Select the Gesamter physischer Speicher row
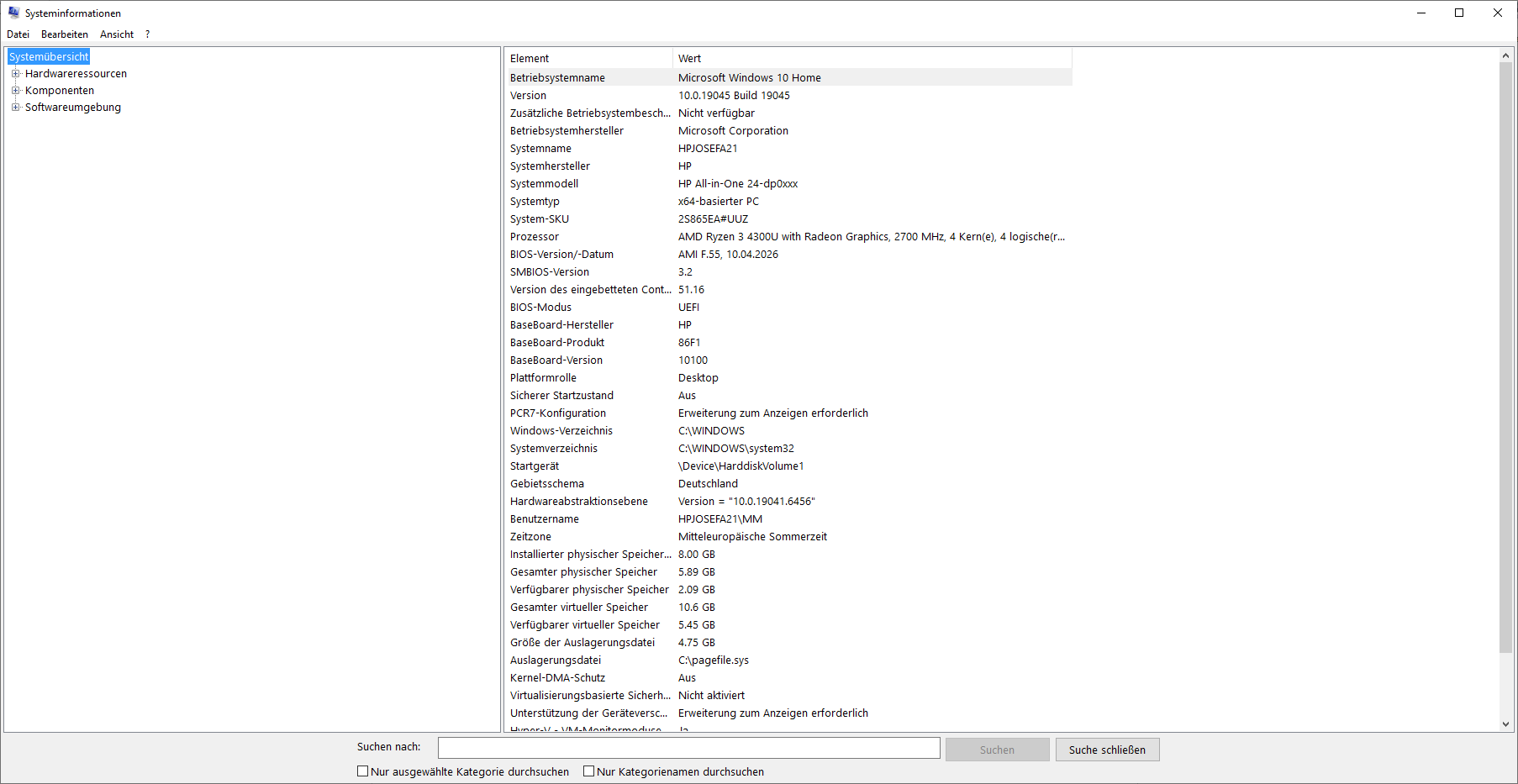Screen dimensions: 1518x784 click(788, 571)
